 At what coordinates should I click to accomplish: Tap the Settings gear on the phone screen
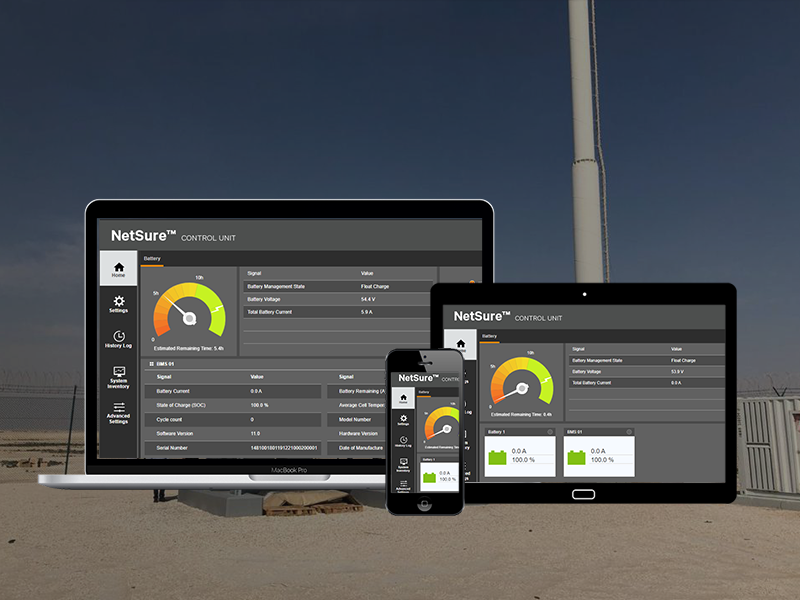coord(403,420)
